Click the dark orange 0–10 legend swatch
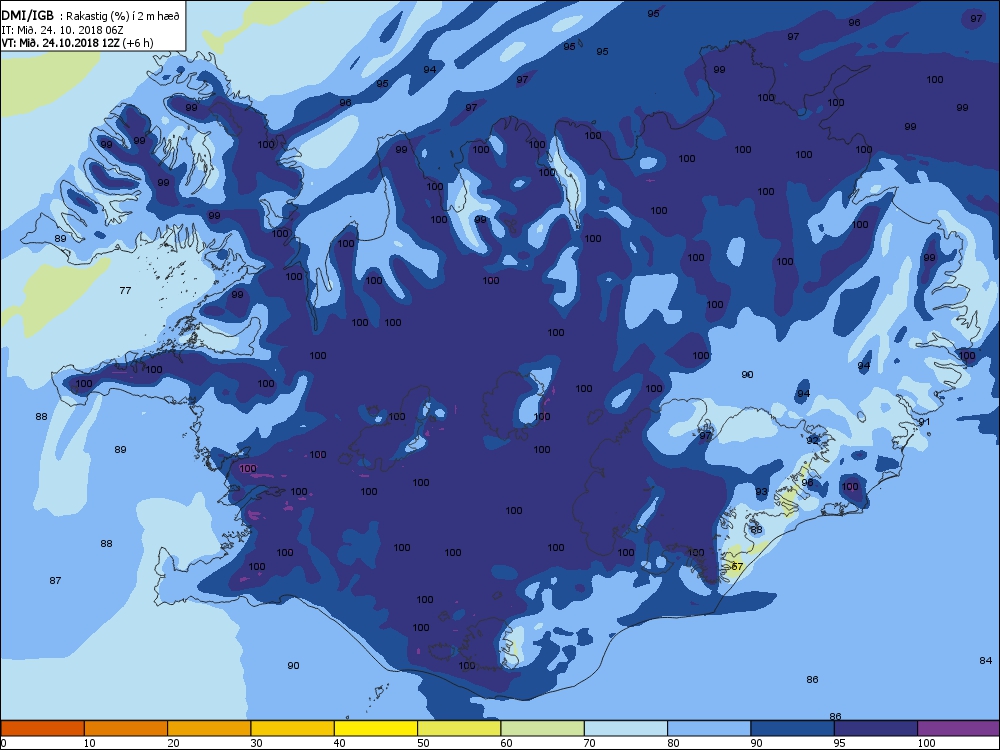1000x750 pixels. coord(42,728)
